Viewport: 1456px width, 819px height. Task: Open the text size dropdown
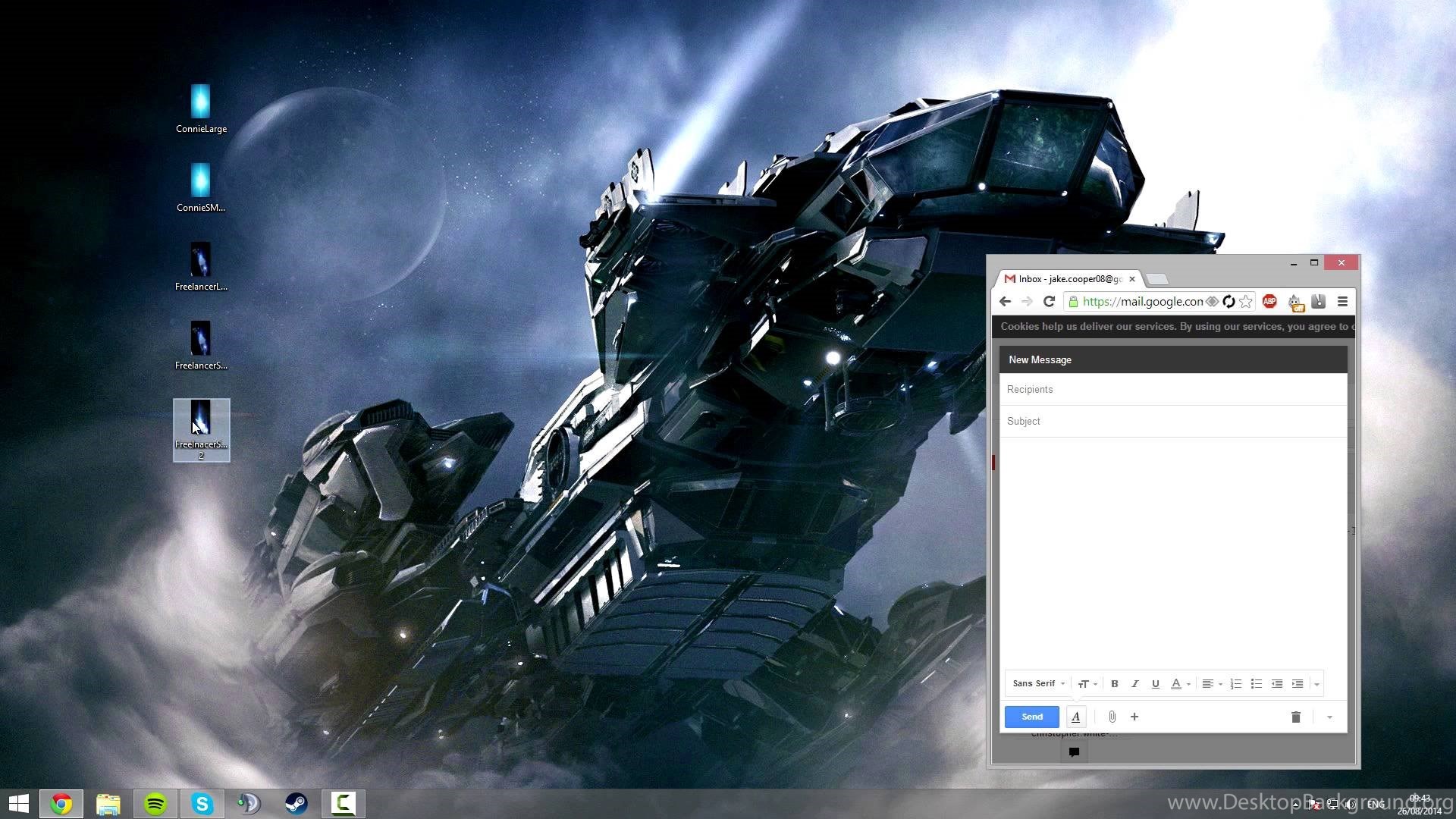point(1087,683)
